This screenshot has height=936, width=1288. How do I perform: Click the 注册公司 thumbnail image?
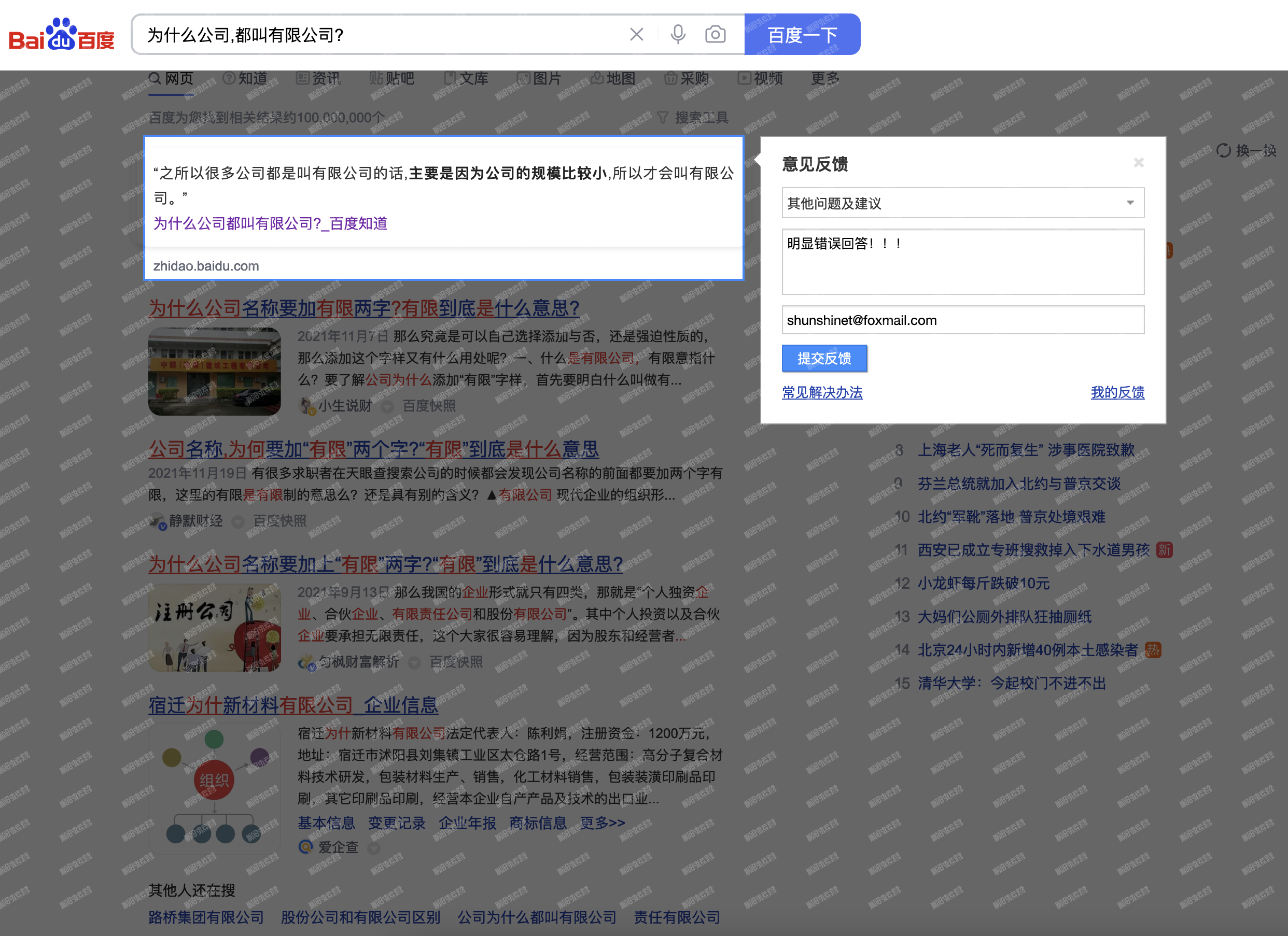(214, 628)
